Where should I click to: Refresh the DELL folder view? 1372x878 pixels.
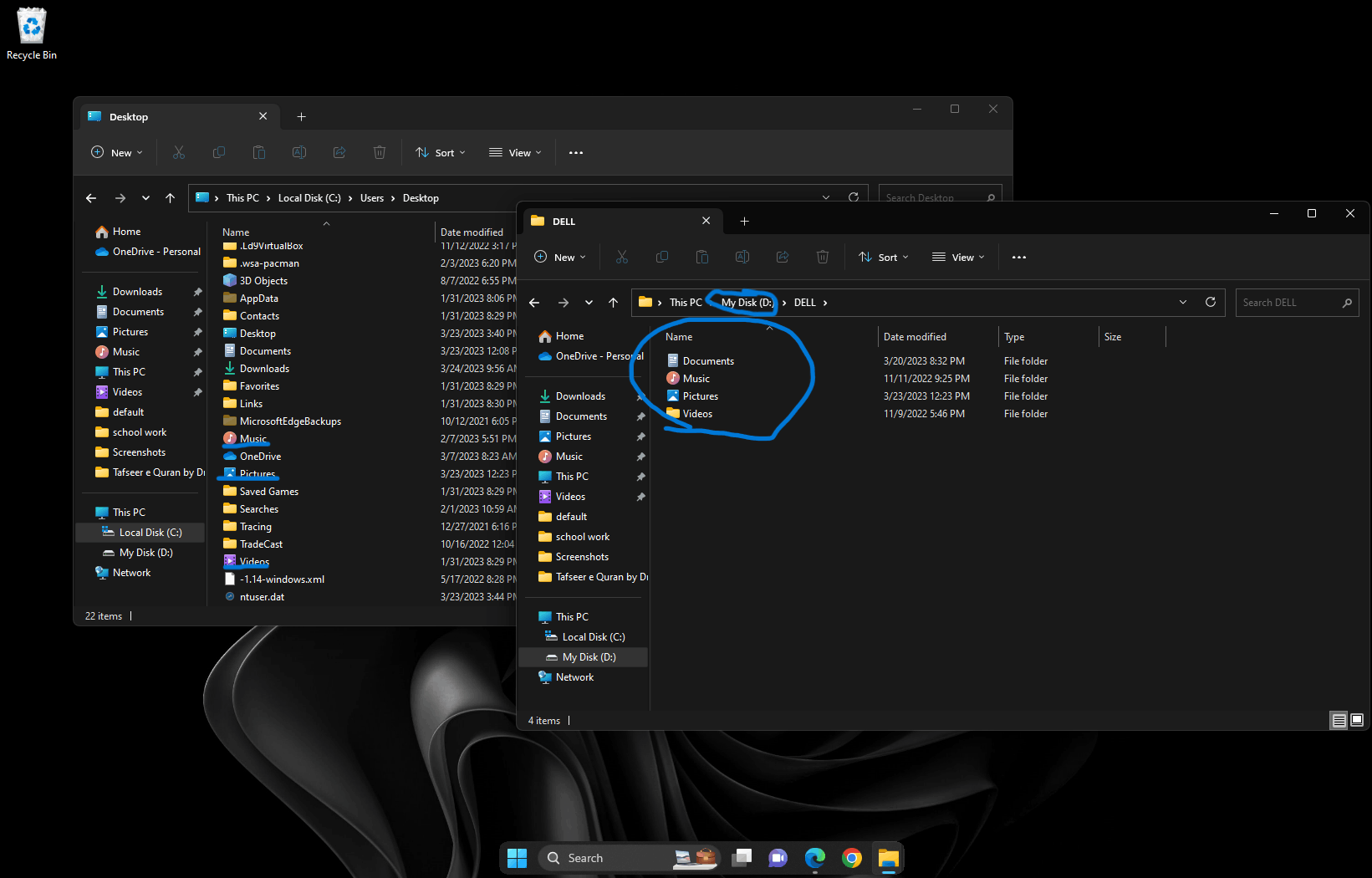(x=1210, y=302)
